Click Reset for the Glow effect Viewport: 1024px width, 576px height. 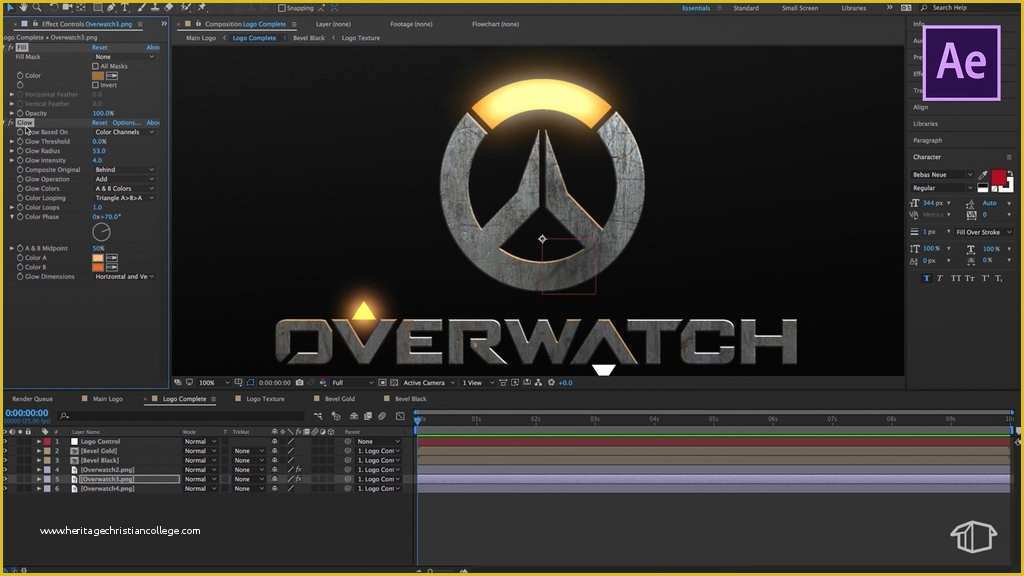pyautogui.click(x=99, y=123)
